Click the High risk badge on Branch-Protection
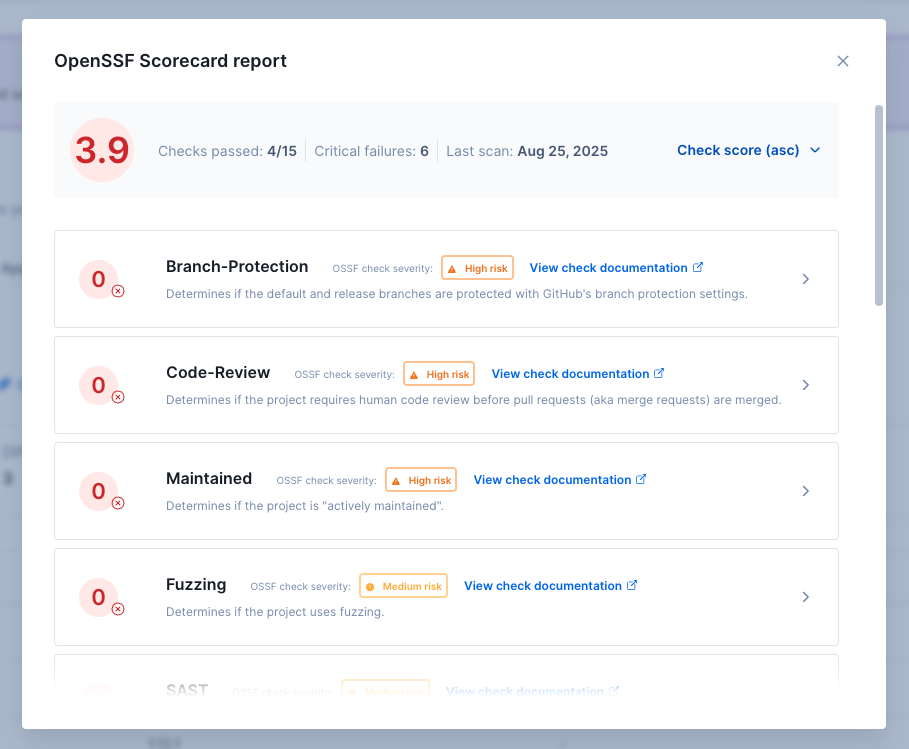The width and height of the screenshot is (909, 749). pyautogui.click(x=477, y=268)
